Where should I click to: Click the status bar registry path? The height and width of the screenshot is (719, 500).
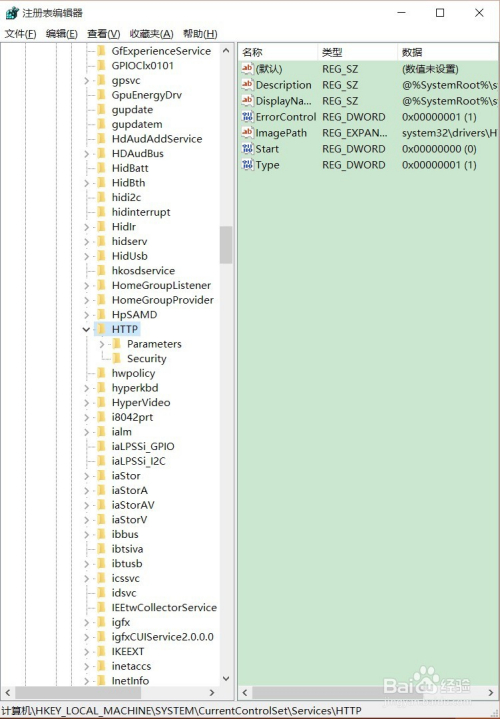[x=181, y=710]
